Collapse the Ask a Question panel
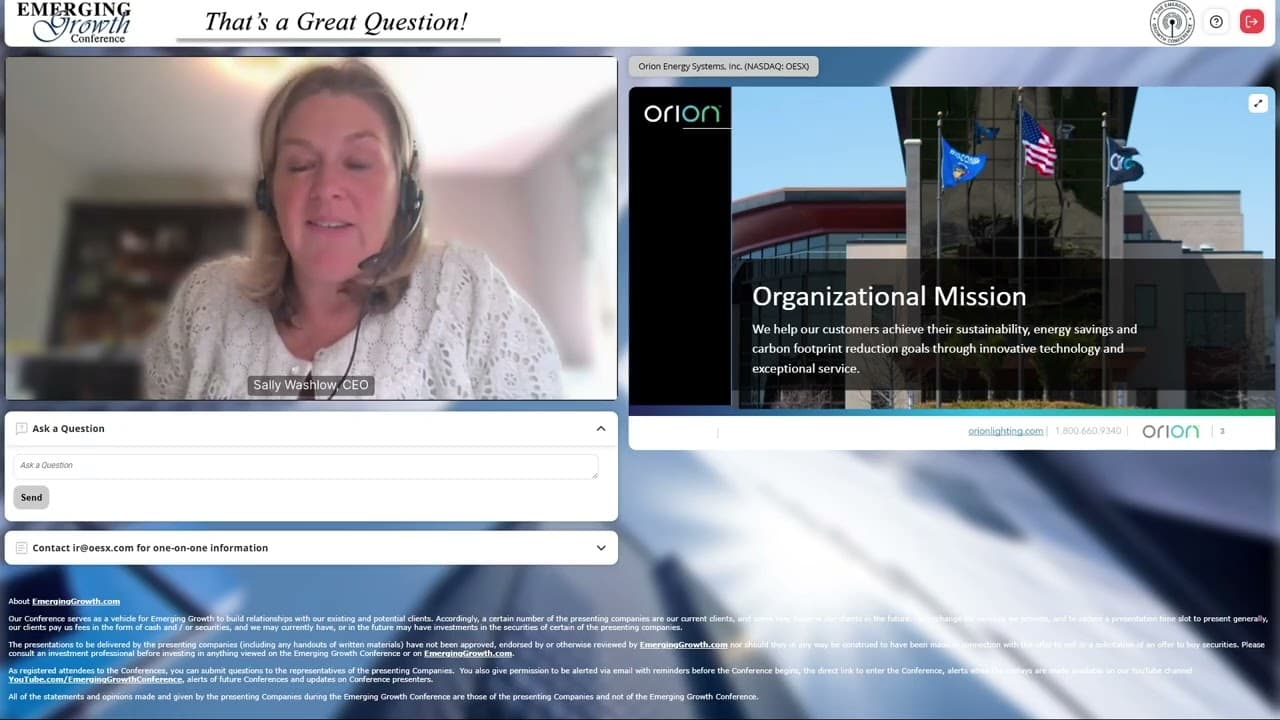1280x720 pixels. coord(601,429)
